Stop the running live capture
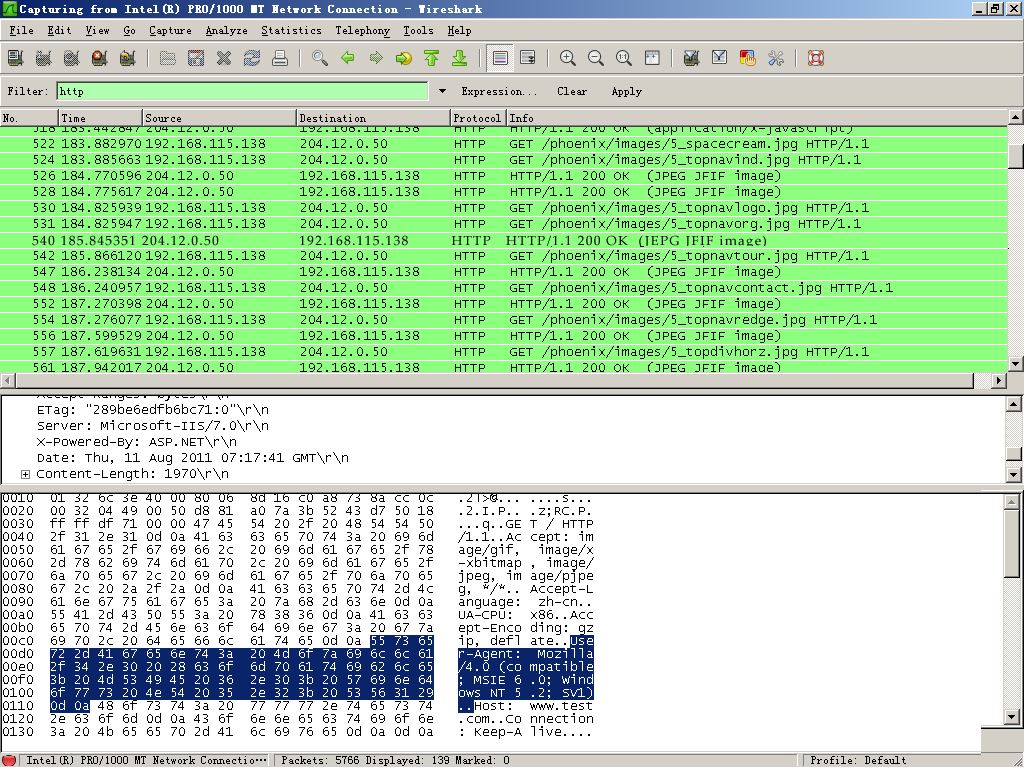The image size is (1024, 768). pos(100,58)
